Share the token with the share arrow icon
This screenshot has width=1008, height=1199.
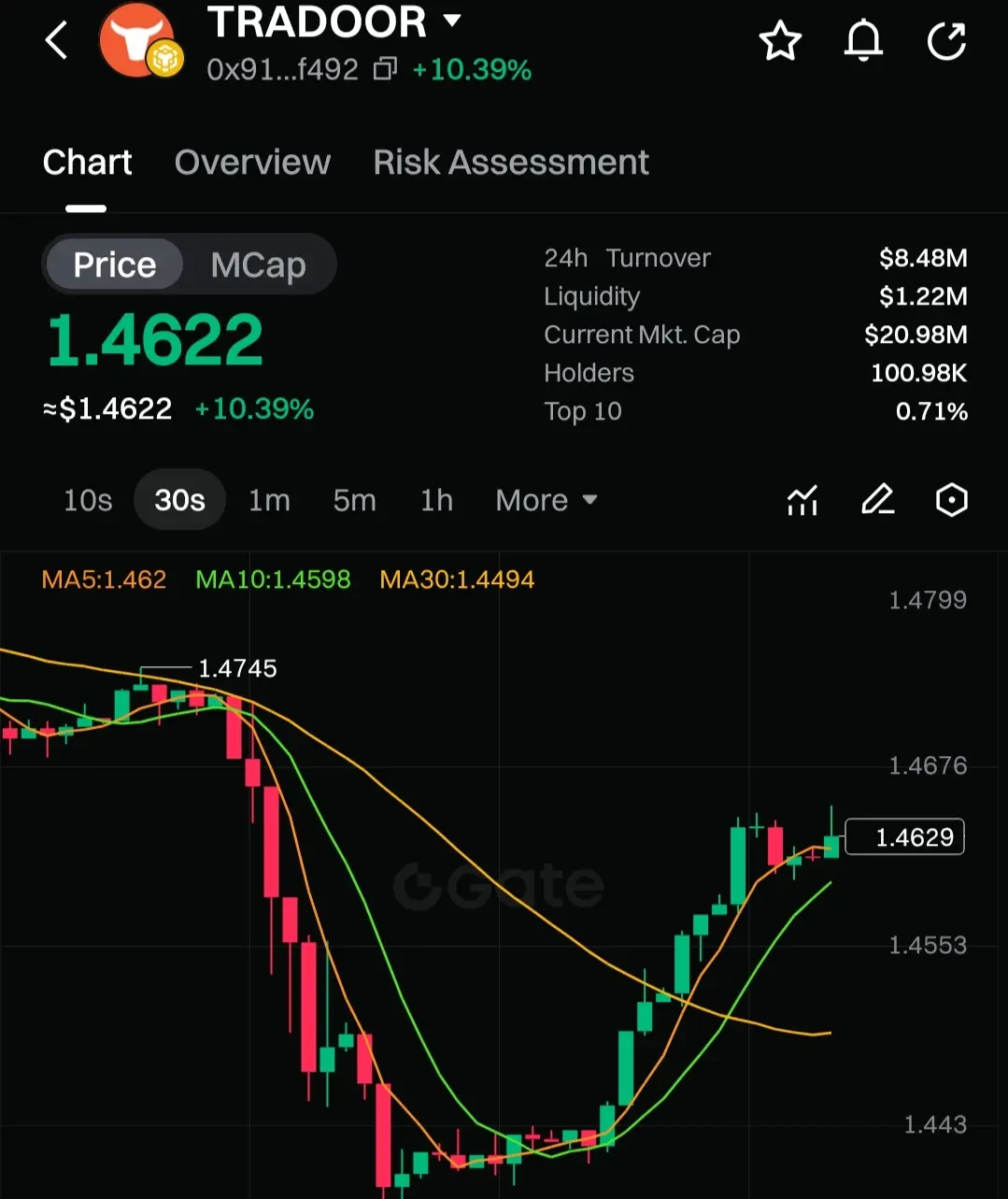(x=946, y=41)
